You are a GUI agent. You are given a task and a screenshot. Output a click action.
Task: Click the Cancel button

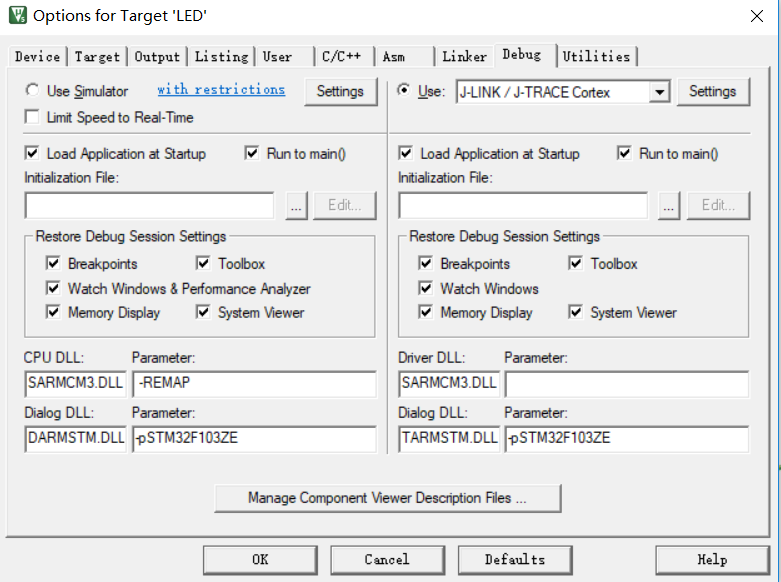pos(388,560)
